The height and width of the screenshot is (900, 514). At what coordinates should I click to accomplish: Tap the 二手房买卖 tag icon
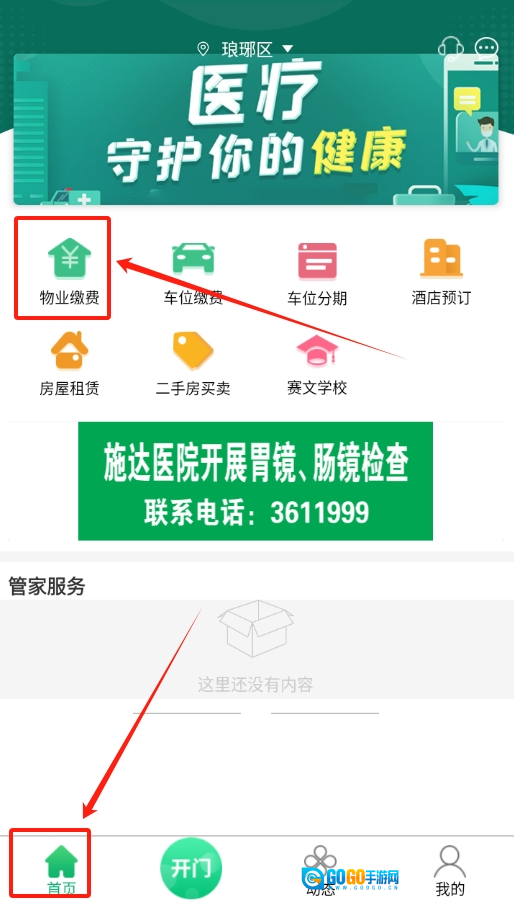coord(193,350)
